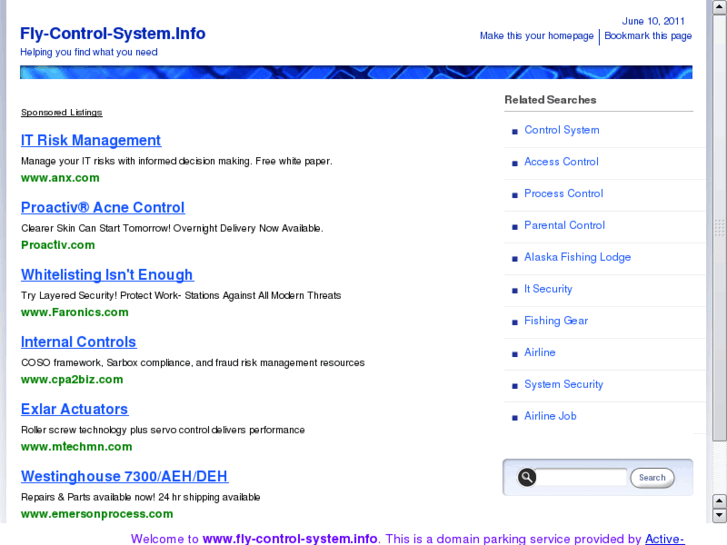Select Process Control related search
727x545 pixels.
coord(563,193)
